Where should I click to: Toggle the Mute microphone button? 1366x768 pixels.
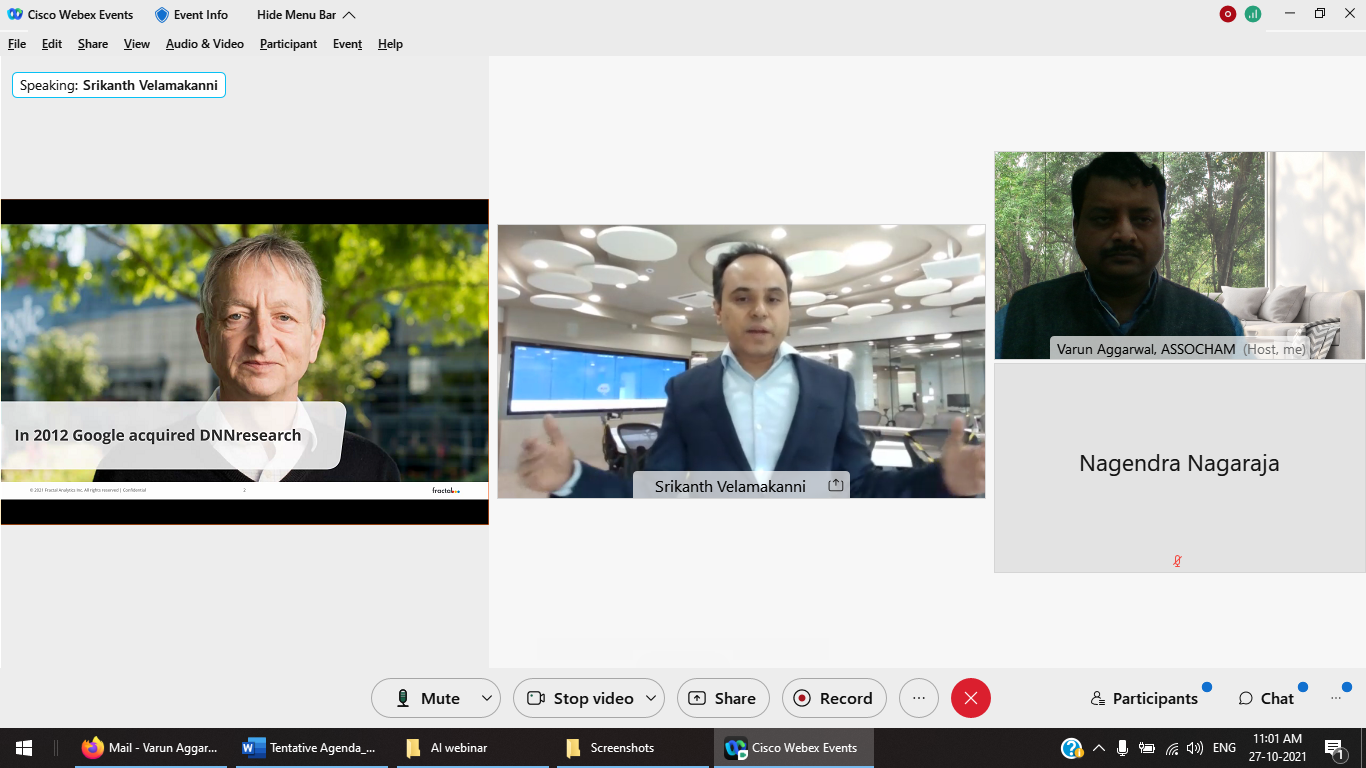pos(428,698)
